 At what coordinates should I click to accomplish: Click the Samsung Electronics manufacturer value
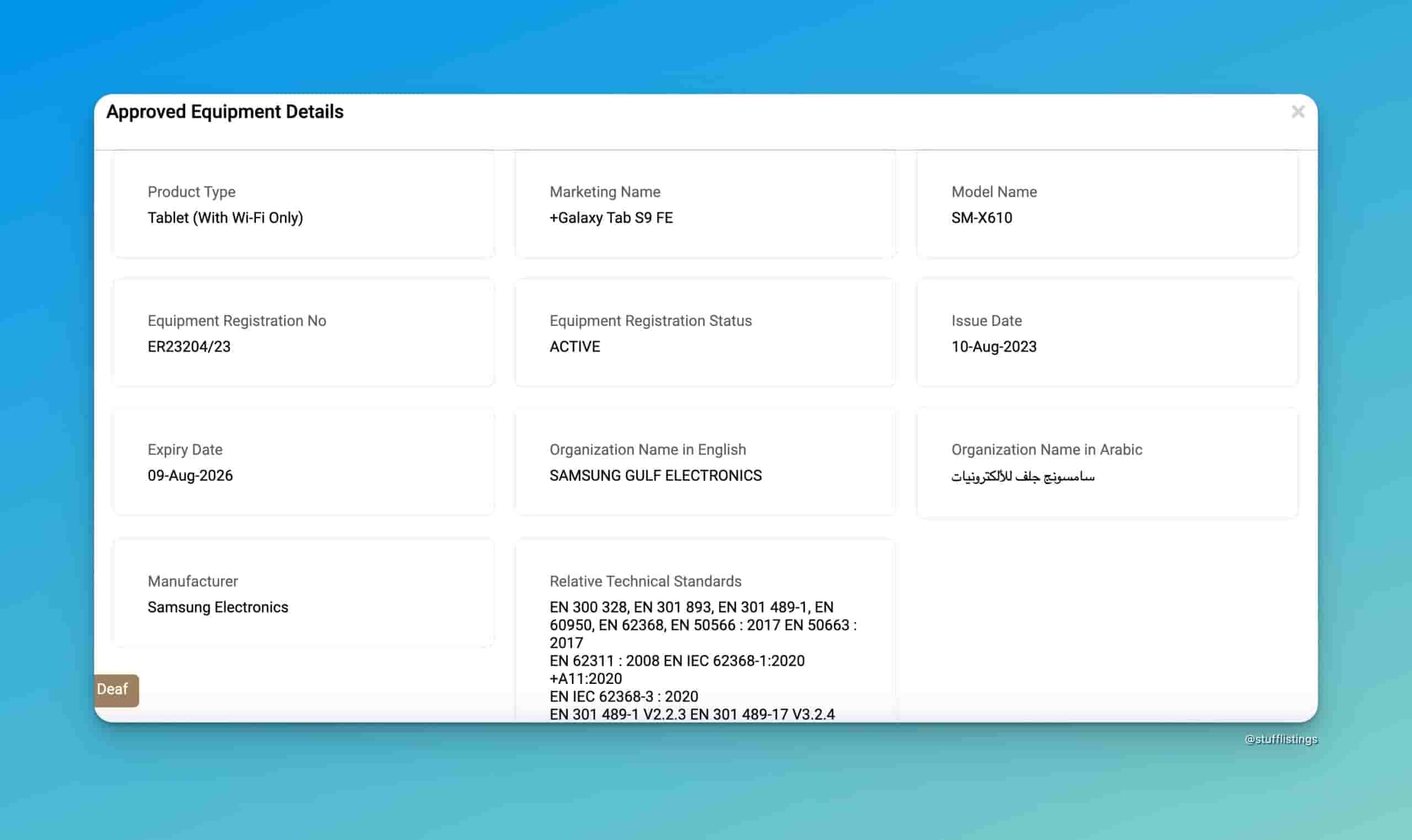218,607
